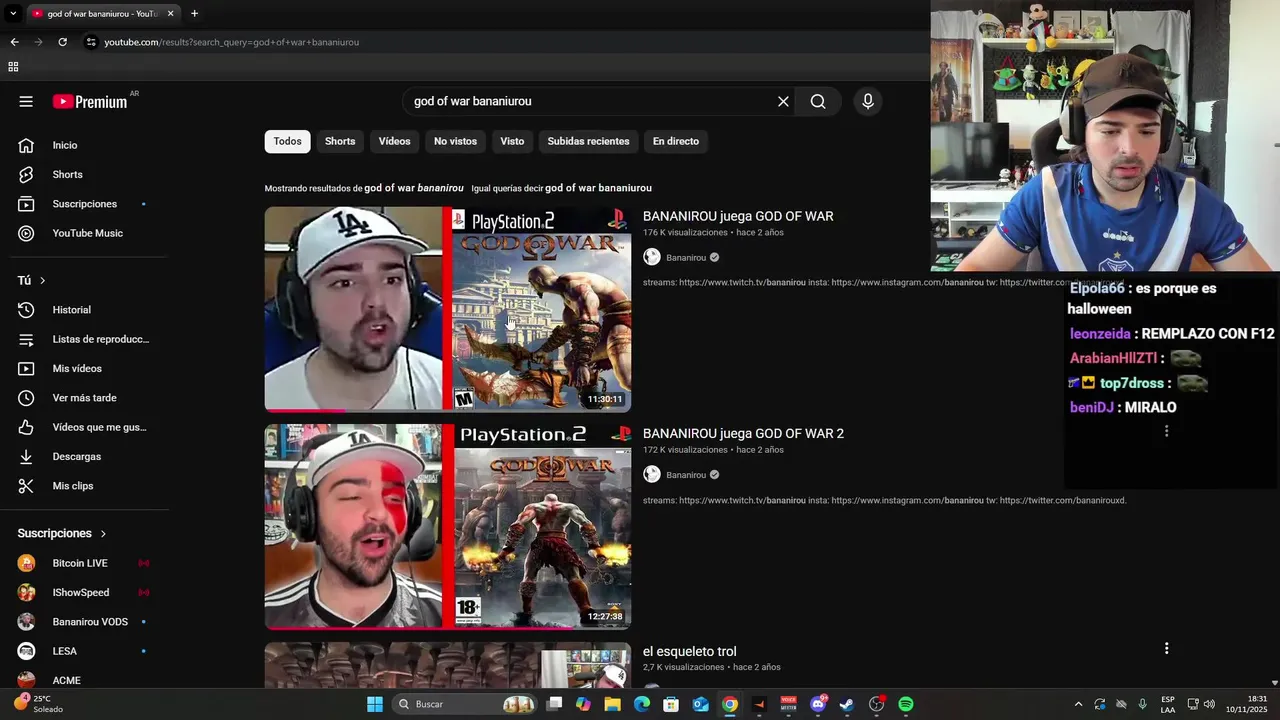Open Bananirou channel under God of War 2

point(686,475)
